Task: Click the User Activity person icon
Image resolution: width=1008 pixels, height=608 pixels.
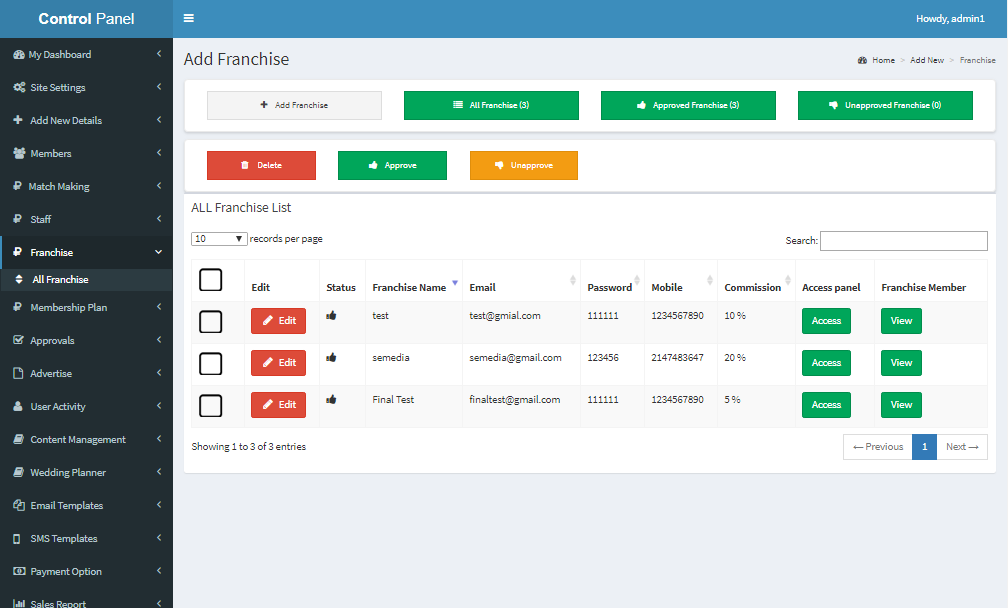Action: (x=18, y=406)
